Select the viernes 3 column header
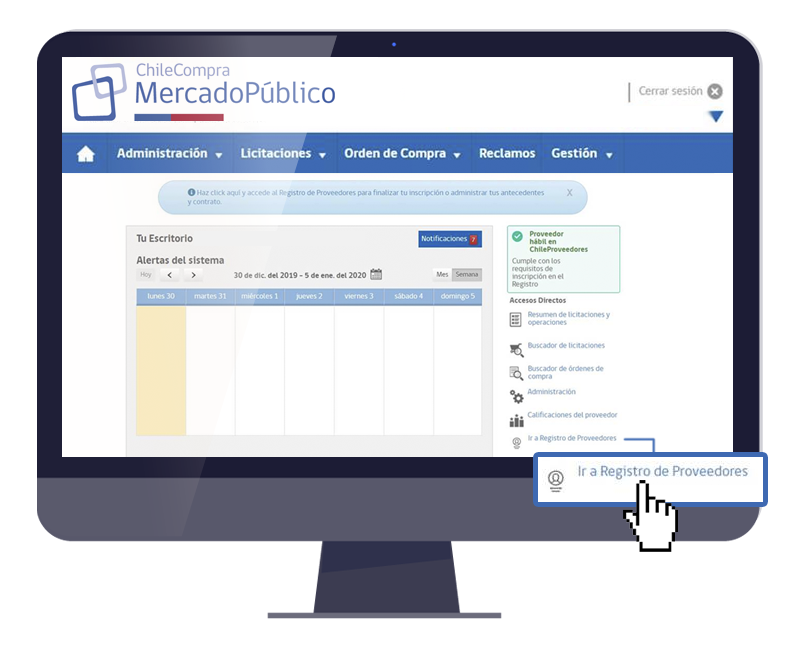 pyautogui.click(x=359, y=296)
